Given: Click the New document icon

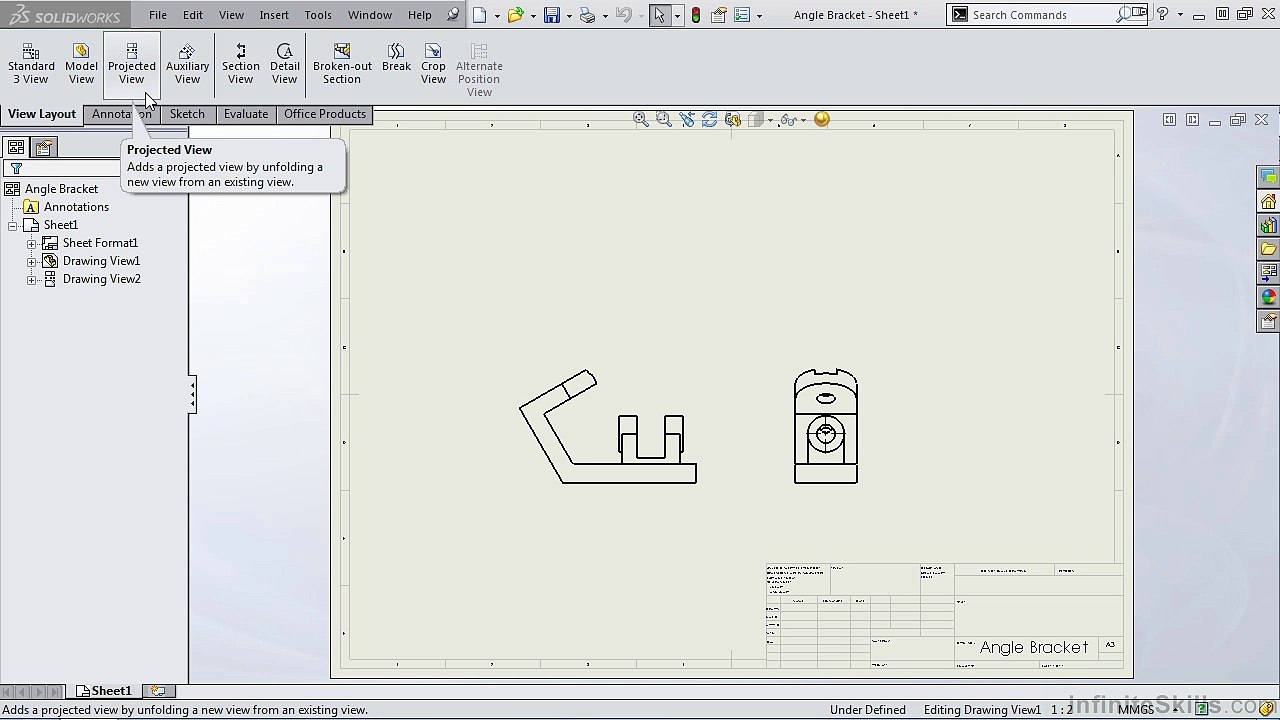Looking at the screenshot, I should tap(481, 15).
